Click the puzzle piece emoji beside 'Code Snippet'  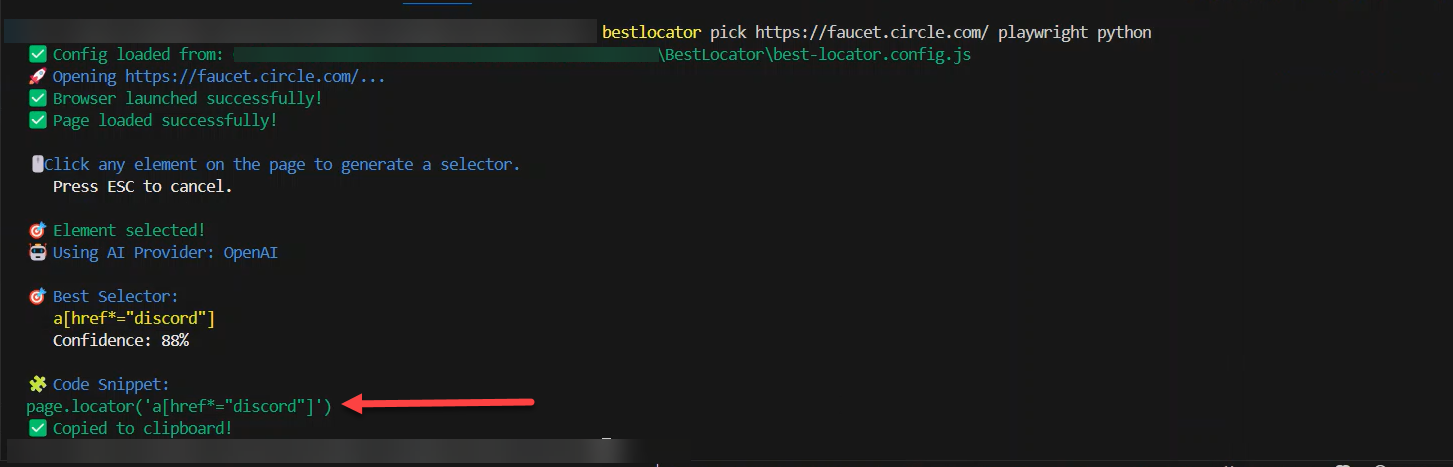click(x=38, y=384)
